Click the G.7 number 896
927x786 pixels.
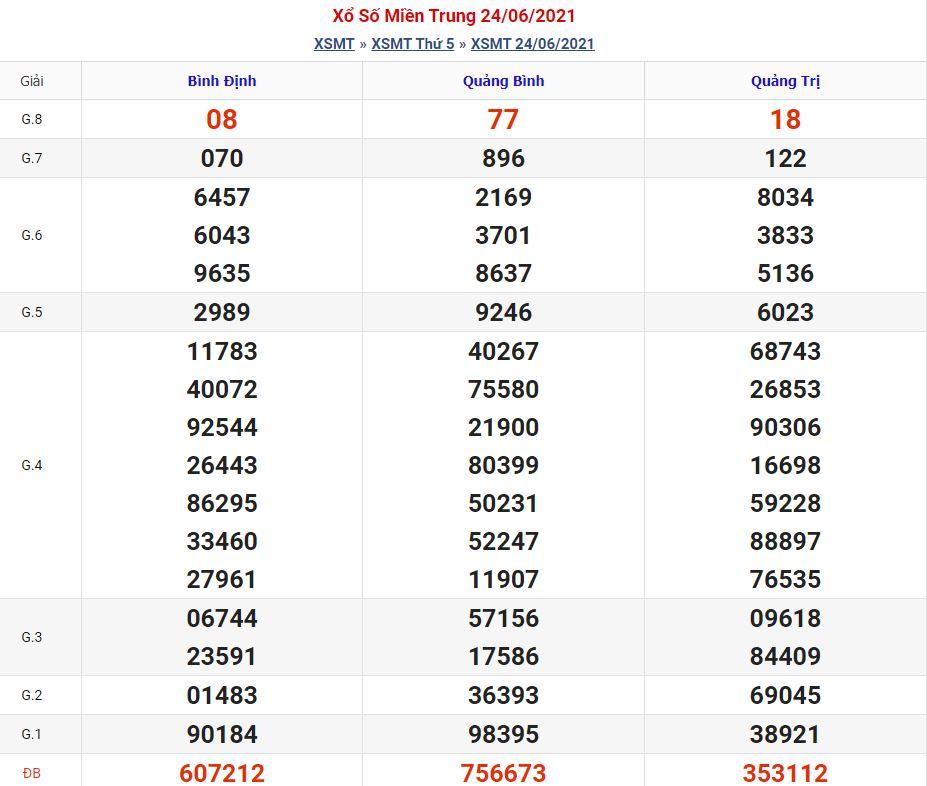[x=503, y=158]
